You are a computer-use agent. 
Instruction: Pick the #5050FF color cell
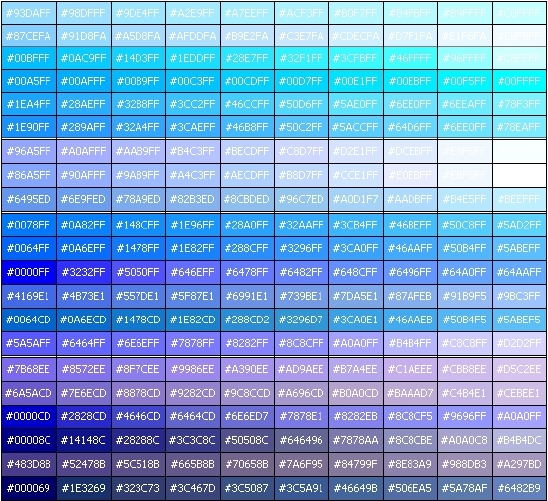[x=138, y=272]
